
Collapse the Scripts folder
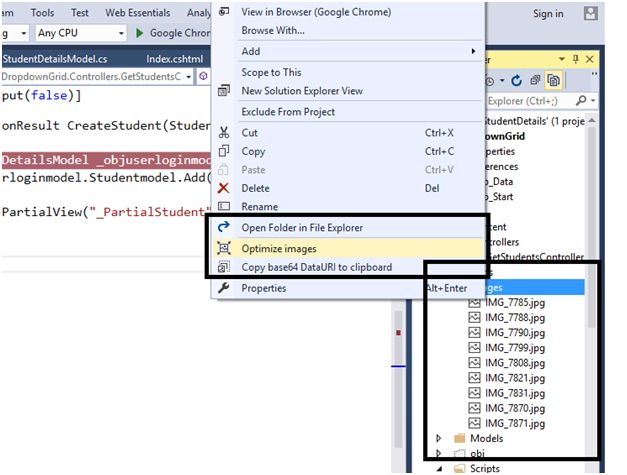[x=439, y=468]
